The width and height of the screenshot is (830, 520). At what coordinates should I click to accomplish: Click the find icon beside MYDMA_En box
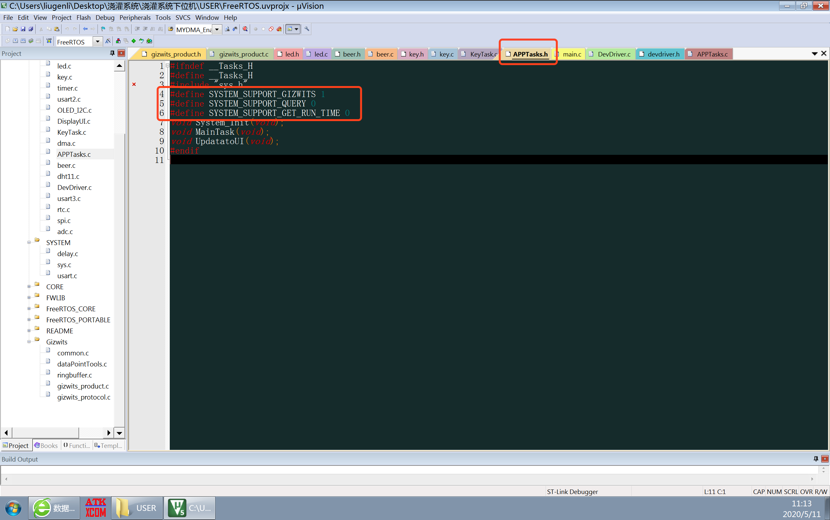tap(227, 29)
